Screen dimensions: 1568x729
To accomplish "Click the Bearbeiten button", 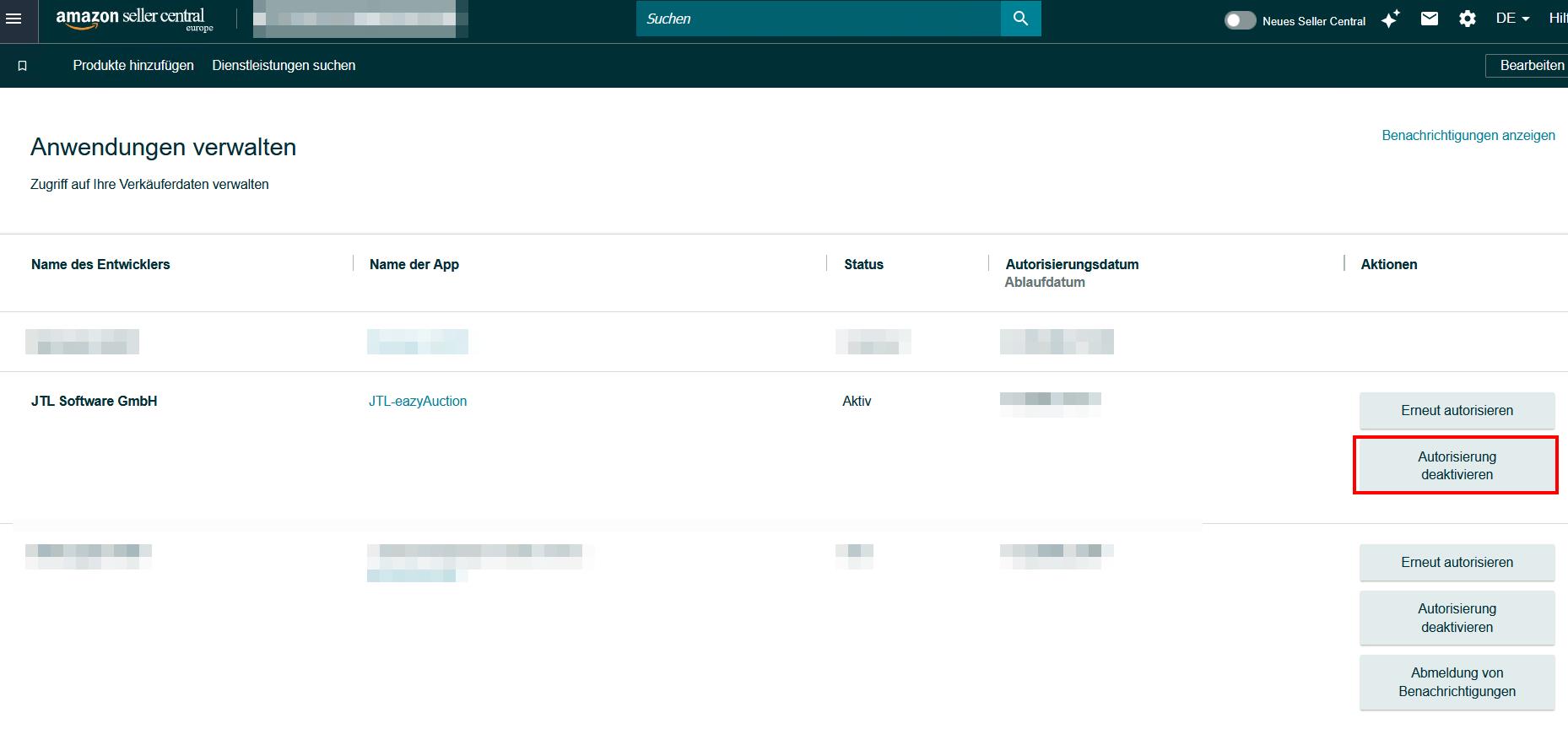I will pyautogui.click(x=1527, y=66).
